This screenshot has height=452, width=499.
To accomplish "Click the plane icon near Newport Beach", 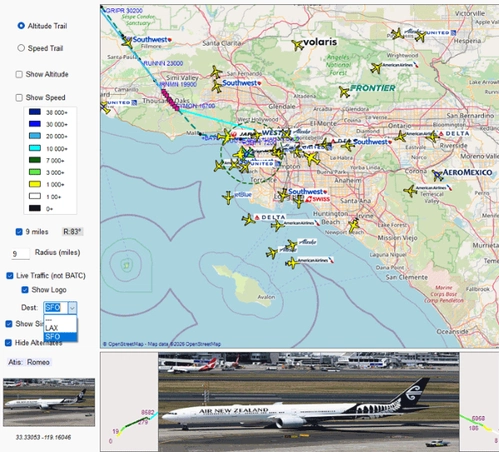I will click(x=354, y=226).
